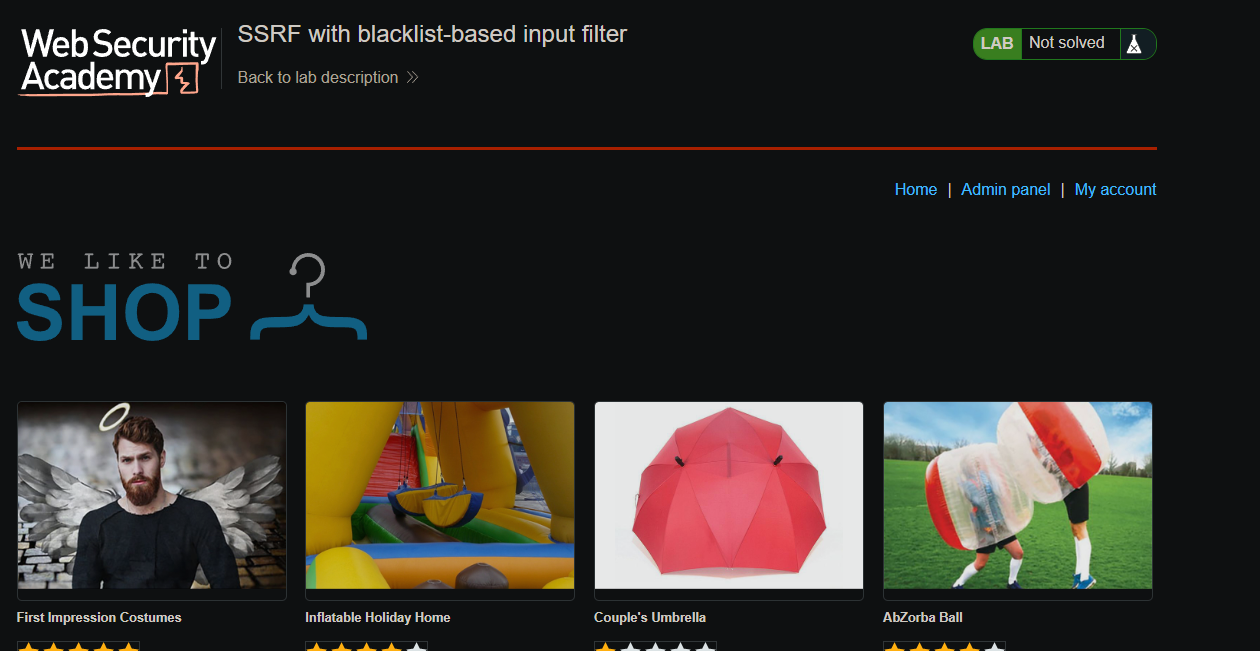Image resolution: width=1260 pixels, height=651 pixels.
Task: Click the flask icon in lab status
Action: [x=1133, y=44]
